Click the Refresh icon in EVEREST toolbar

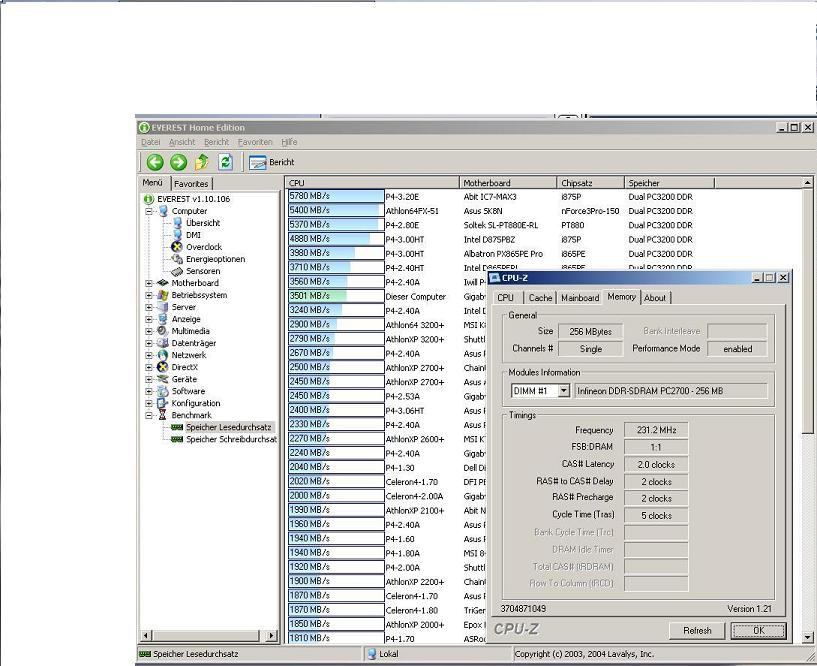(225, 162)
